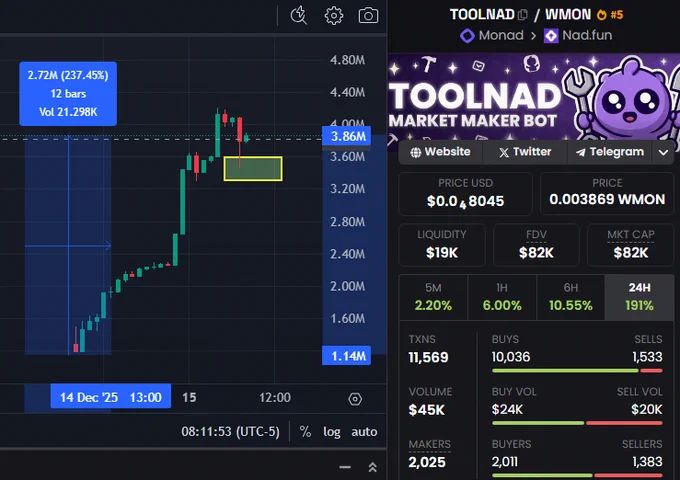Toggle auto scale on the chart

coord(364,432)
